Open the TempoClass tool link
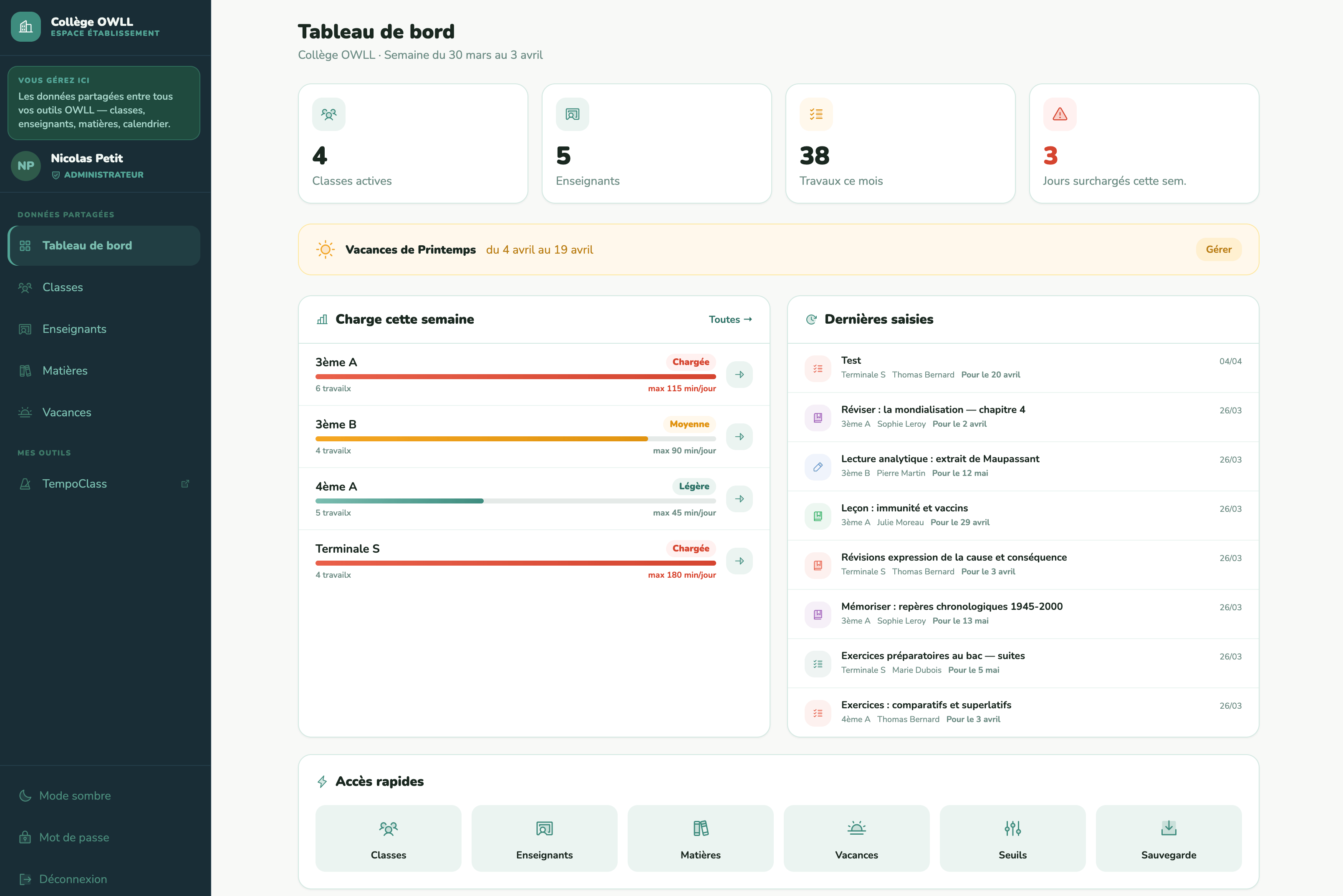 pos(104,484)
